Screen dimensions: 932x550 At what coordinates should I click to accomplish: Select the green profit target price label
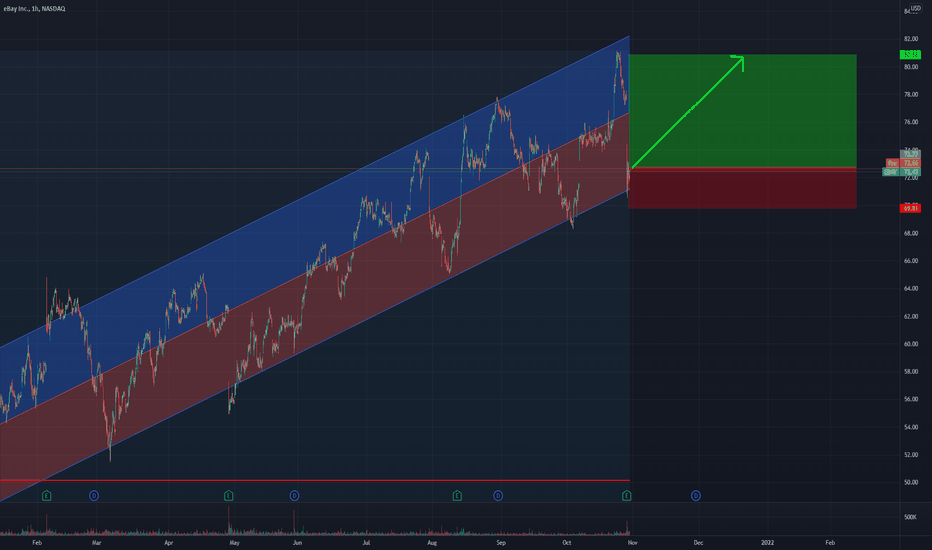point(911,55)
